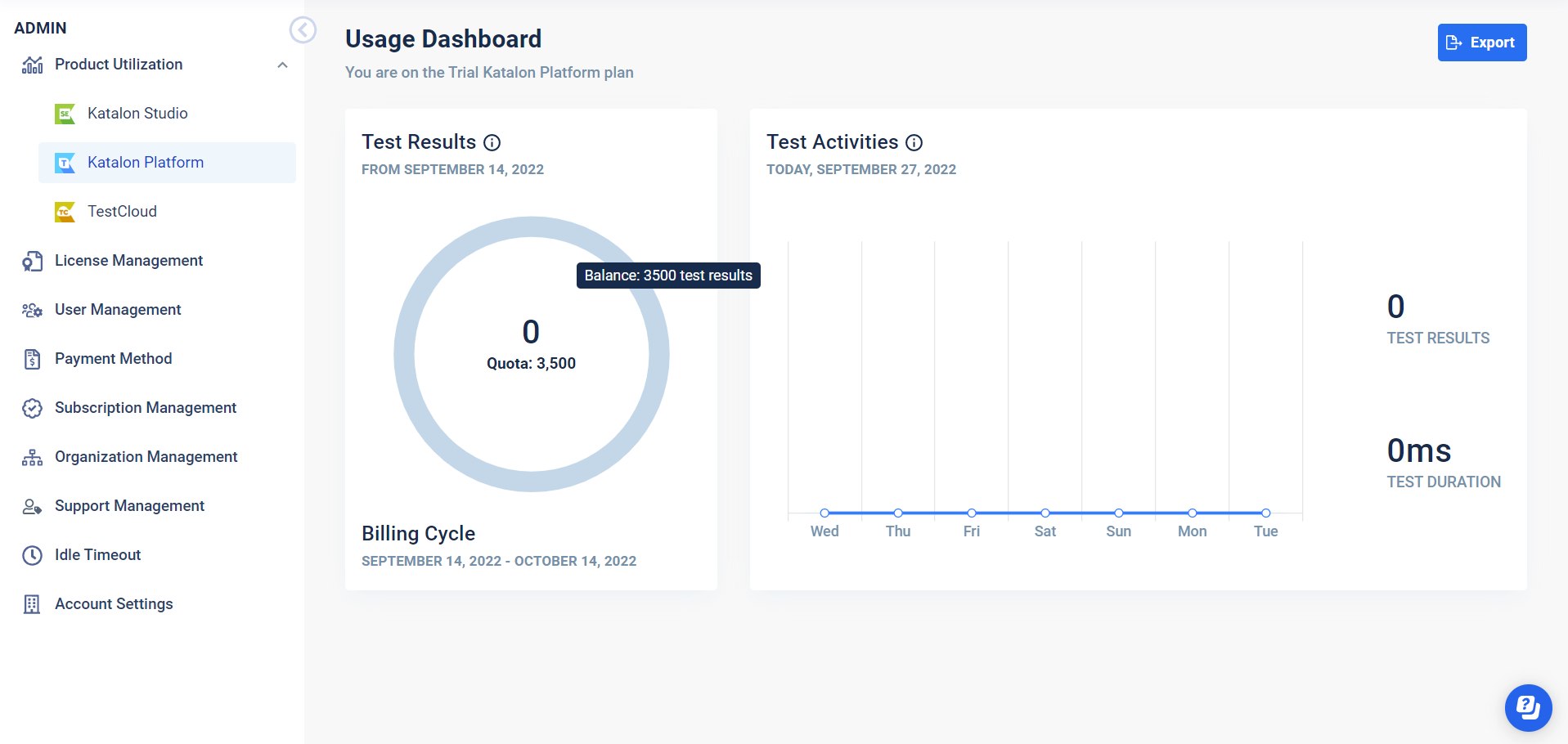Screen dimensions: 1568x744
Task: Select Katalon Platform in the sidebar
Action: [167, 163]
